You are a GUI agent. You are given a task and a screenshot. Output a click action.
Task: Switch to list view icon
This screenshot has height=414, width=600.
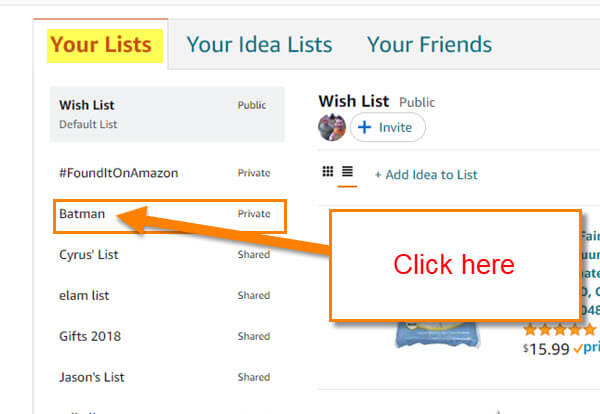(x=347, y=171)
